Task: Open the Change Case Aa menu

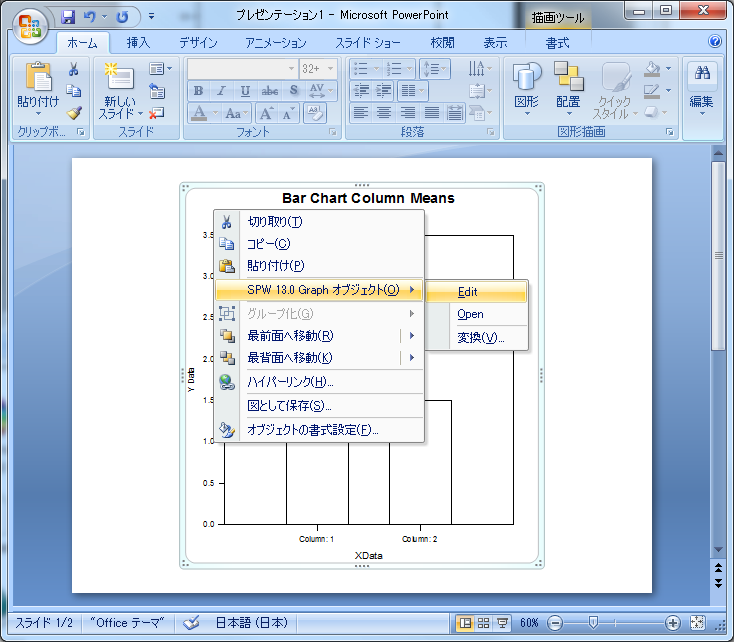Action: (x=236, y=113)
